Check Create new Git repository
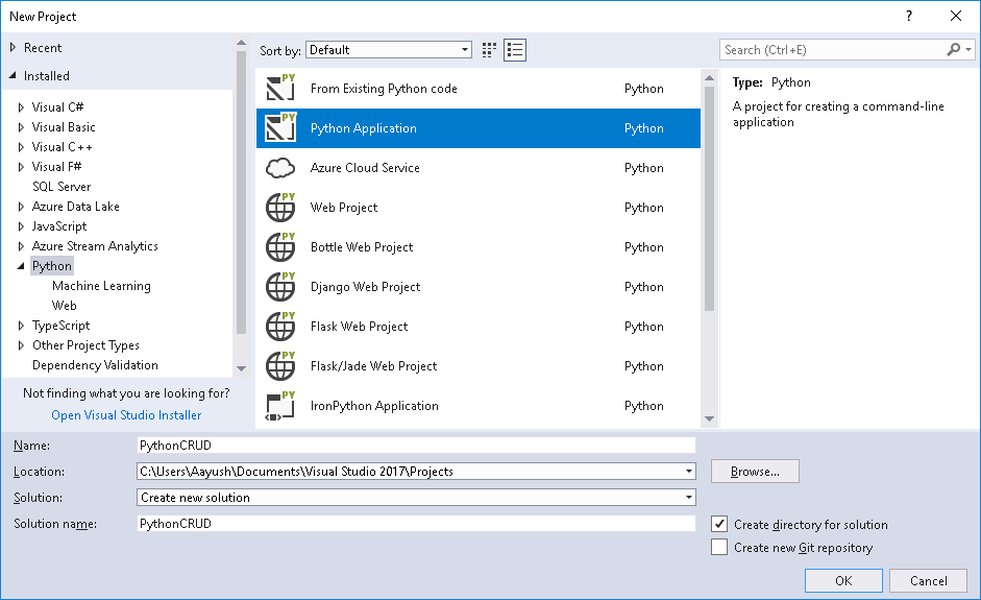 point(717,548)
